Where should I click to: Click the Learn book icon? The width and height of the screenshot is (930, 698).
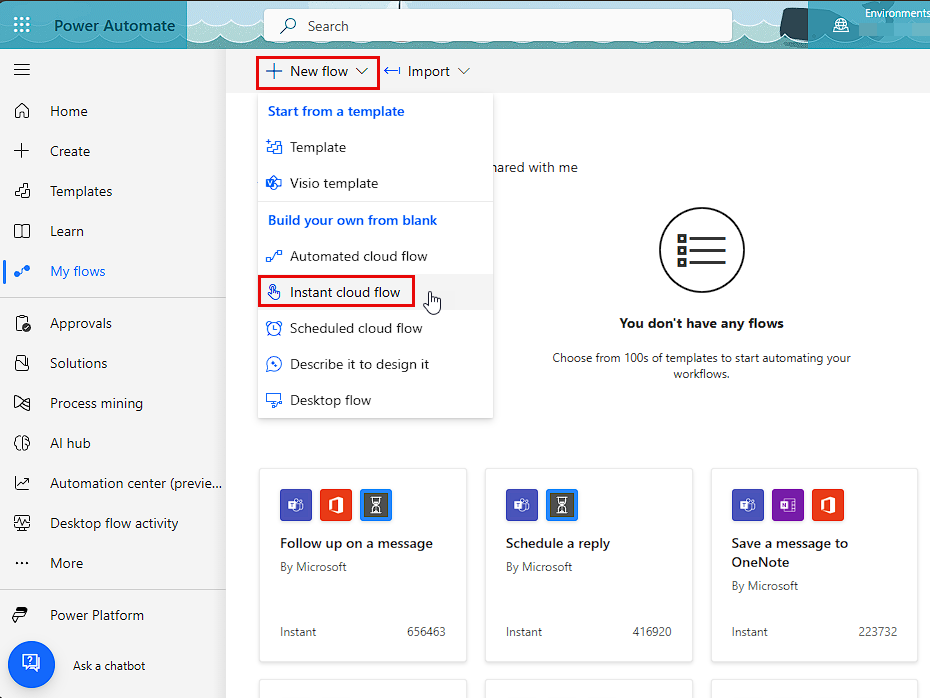22,231
